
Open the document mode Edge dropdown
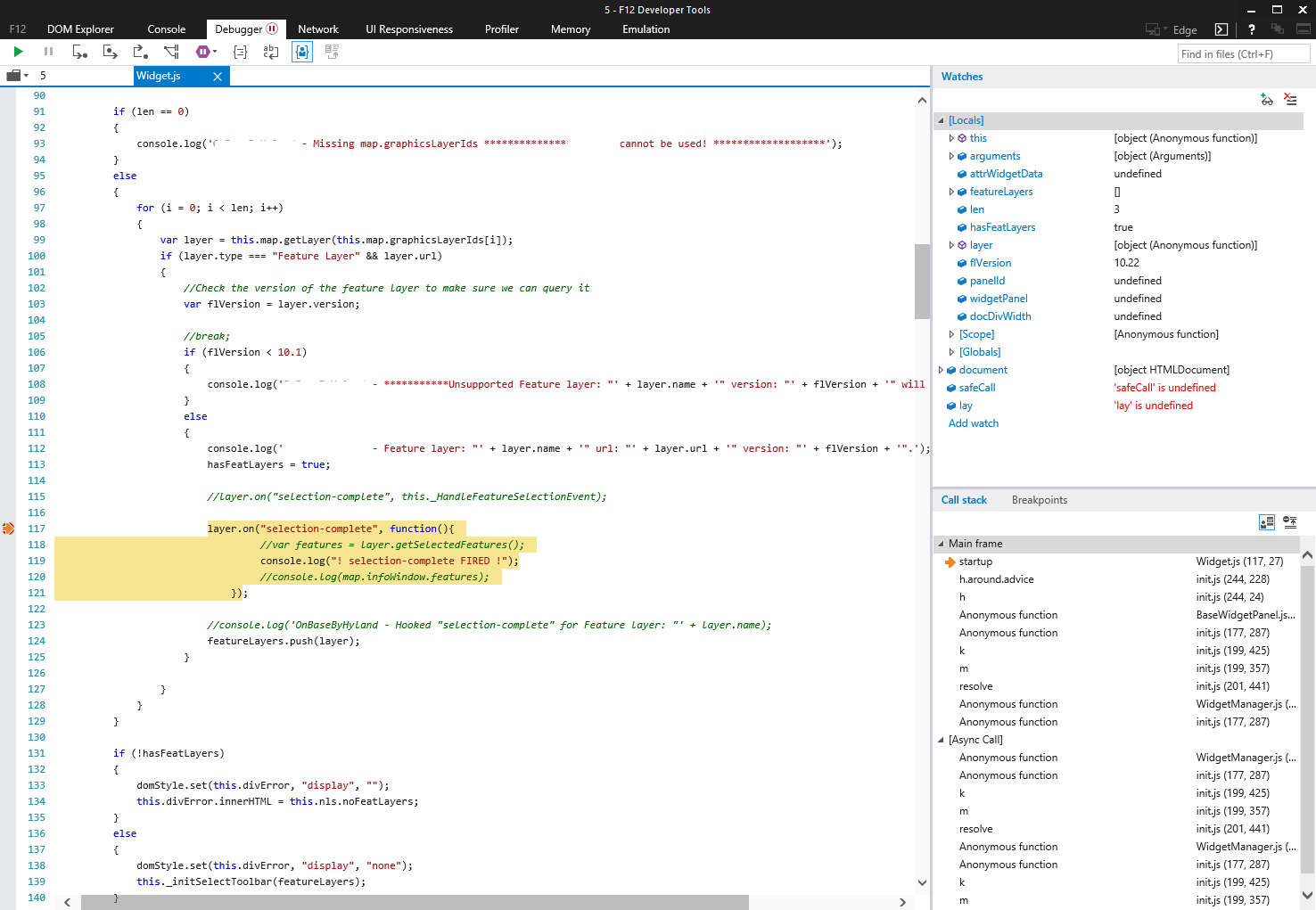[1171, 29]
